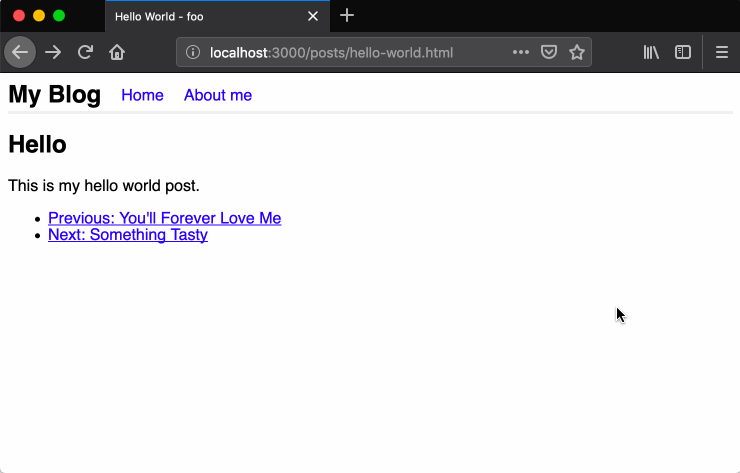Click the My Blog site title
740x473 pixels.
pyautogui.click(x=54, y=95)
